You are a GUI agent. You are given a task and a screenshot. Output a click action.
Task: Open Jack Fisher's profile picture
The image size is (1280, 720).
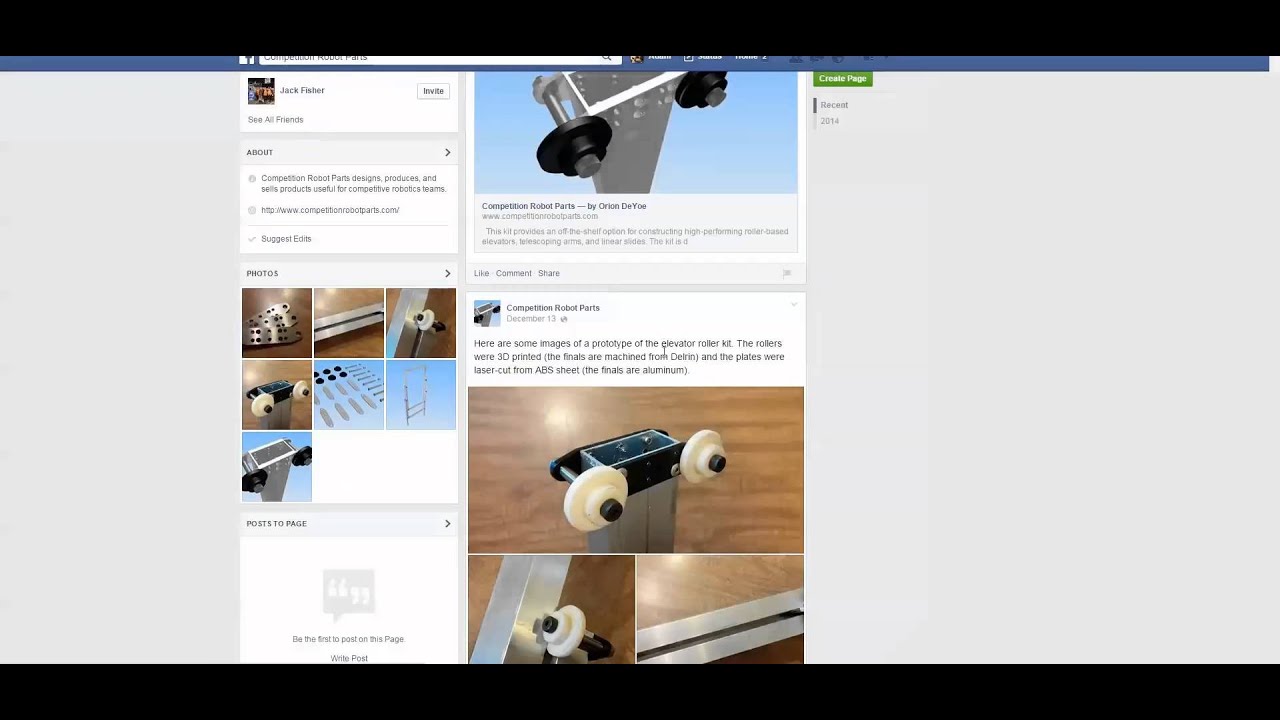click(261, 91)
